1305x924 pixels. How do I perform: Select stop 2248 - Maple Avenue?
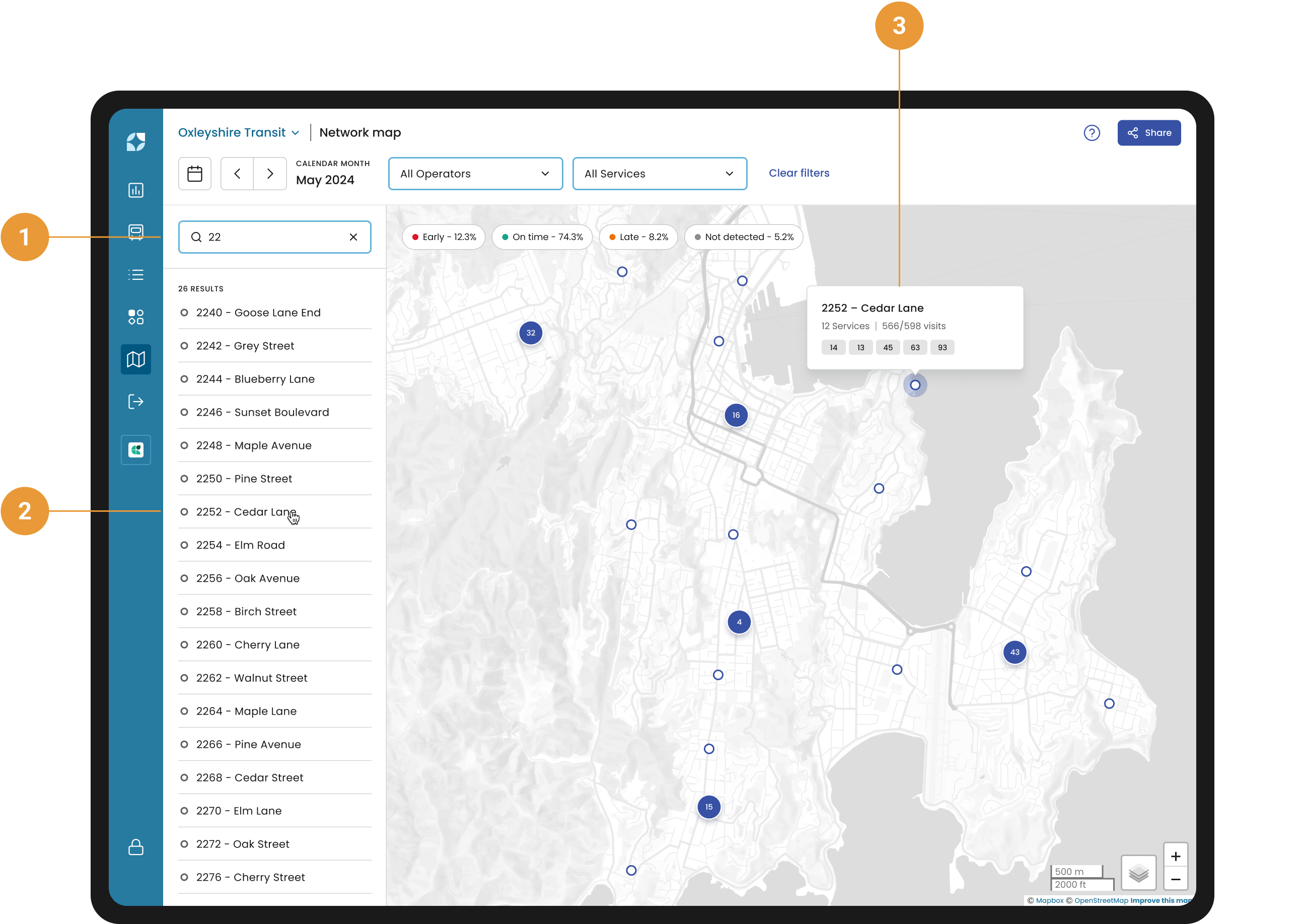(x=274, y=445)
